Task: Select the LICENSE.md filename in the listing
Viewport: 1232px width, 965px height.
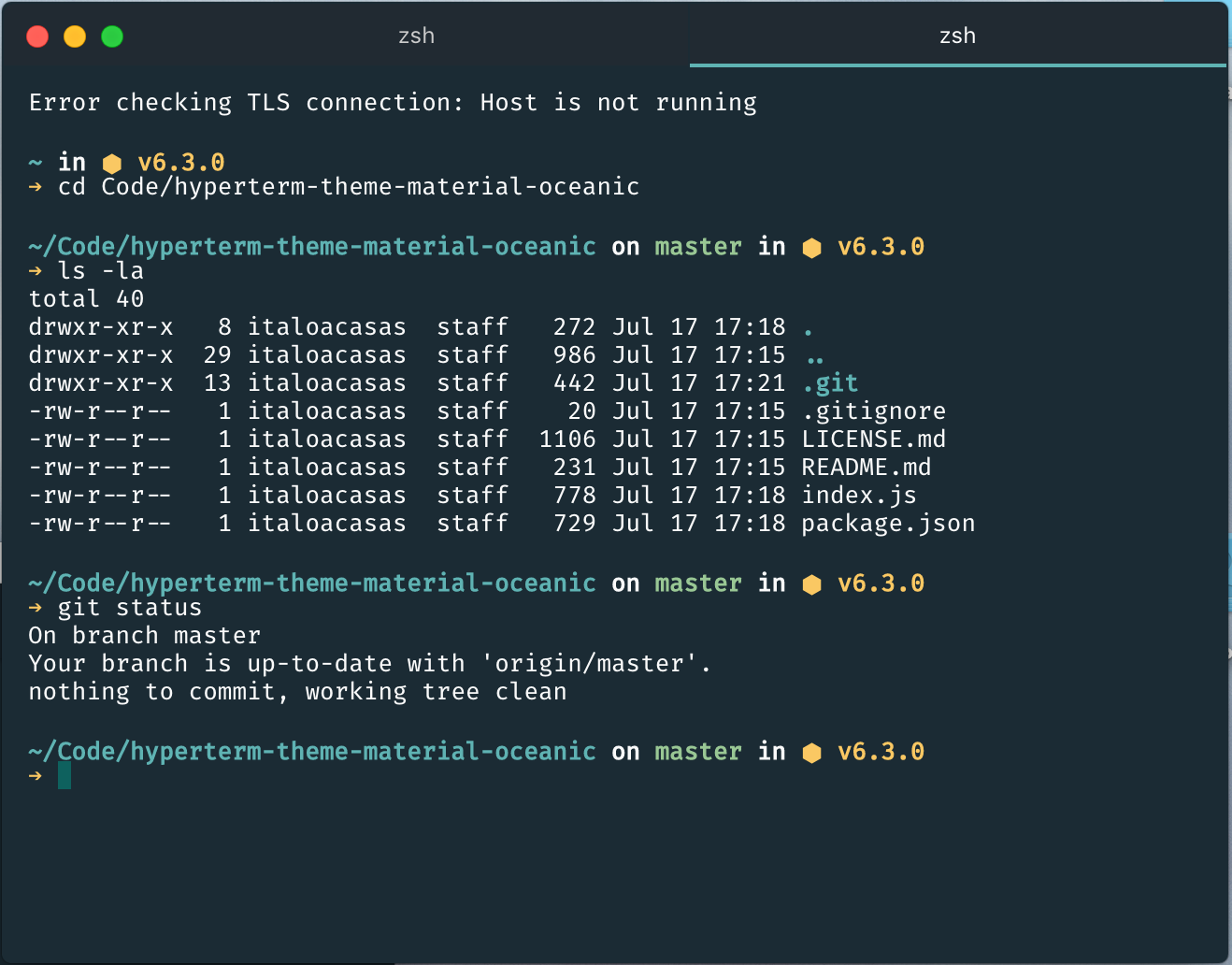Action: 873,439
